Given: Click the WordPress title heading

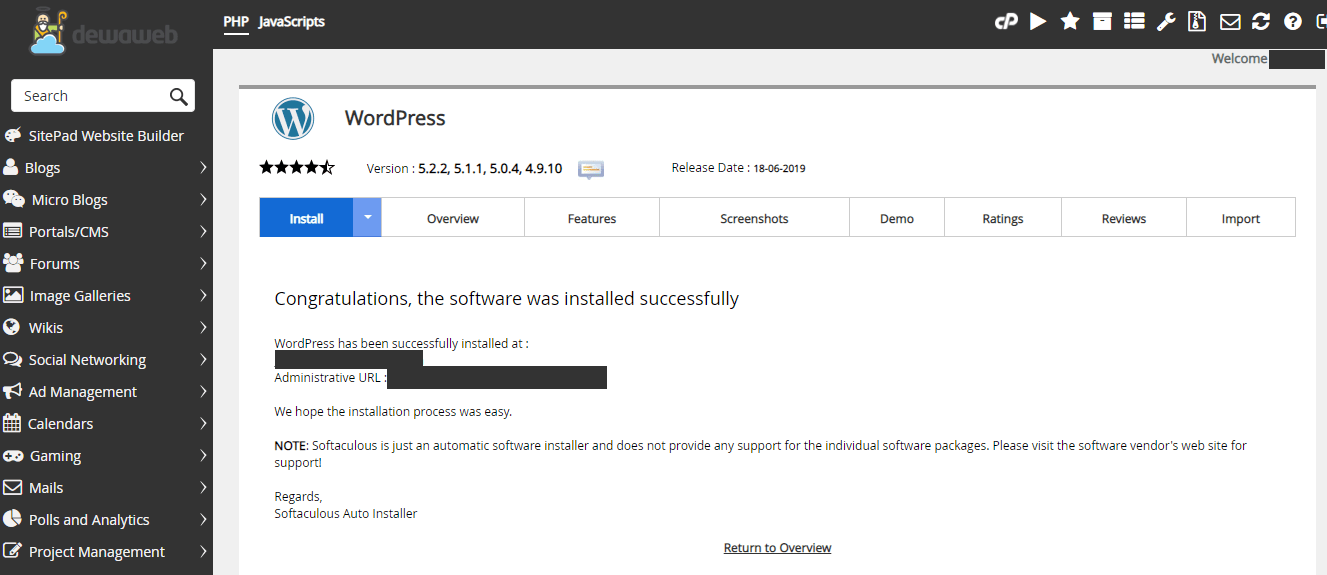Looking at the screenshot, I should (x=395, y=118).
